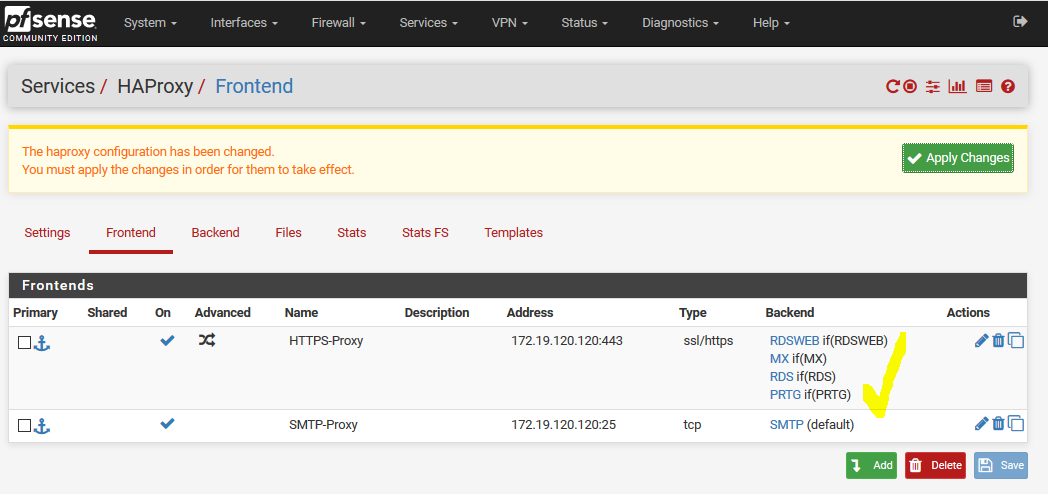The height and width of the screenshot is (494, 1048).
Task: Click the ssl/https type cell
Action: click(708, 340)
